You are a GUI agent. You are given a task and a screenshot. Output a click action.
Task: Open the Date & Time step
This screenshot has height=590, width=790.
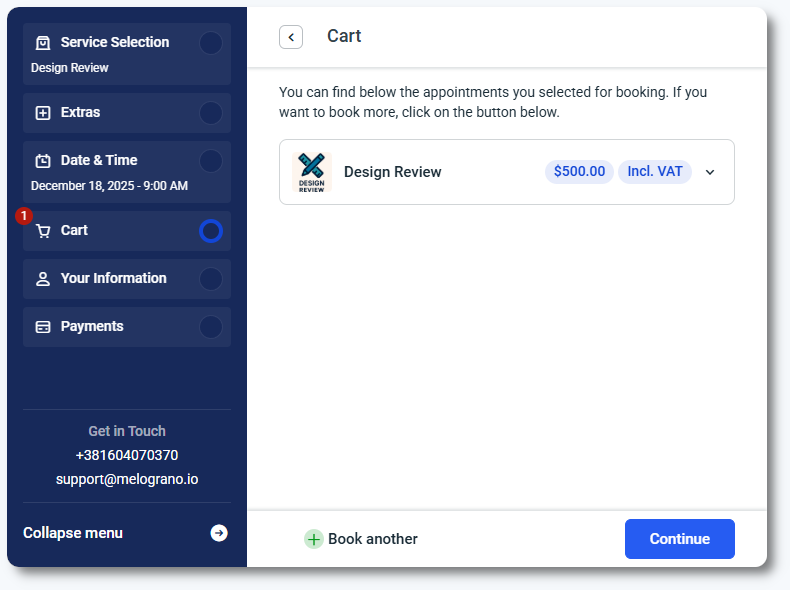(99, 161)
